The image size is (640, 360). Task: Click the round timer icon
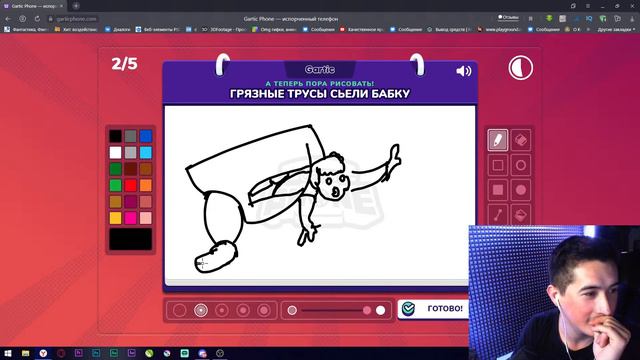pyautogui.click(x=520, y=68)
